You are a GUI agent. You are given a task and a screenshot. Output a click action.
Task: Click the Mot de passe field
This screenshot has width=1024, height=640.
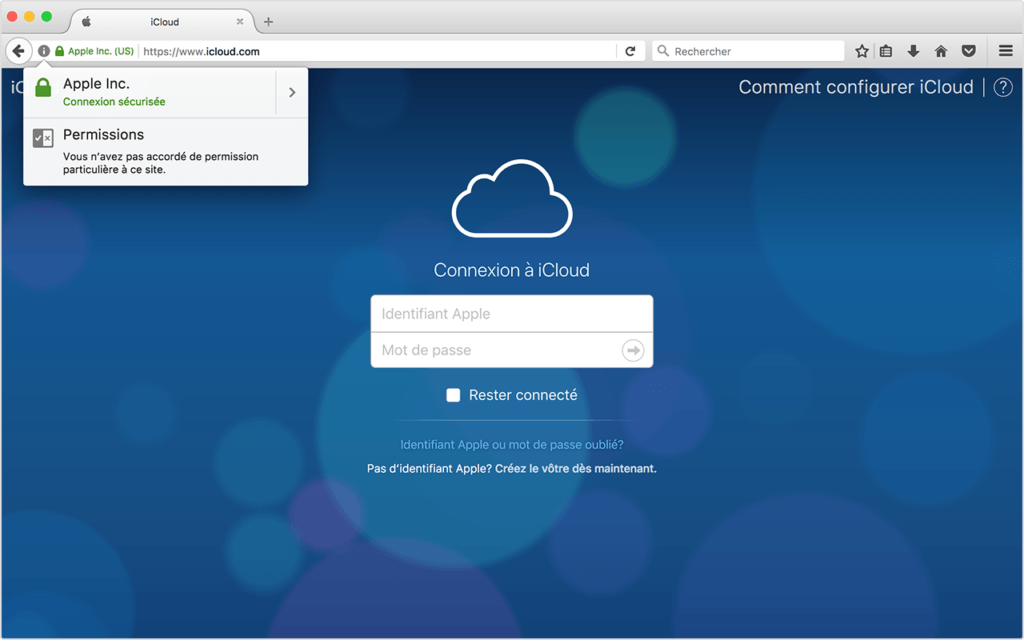pyautogui.click(x=511, y=350)
